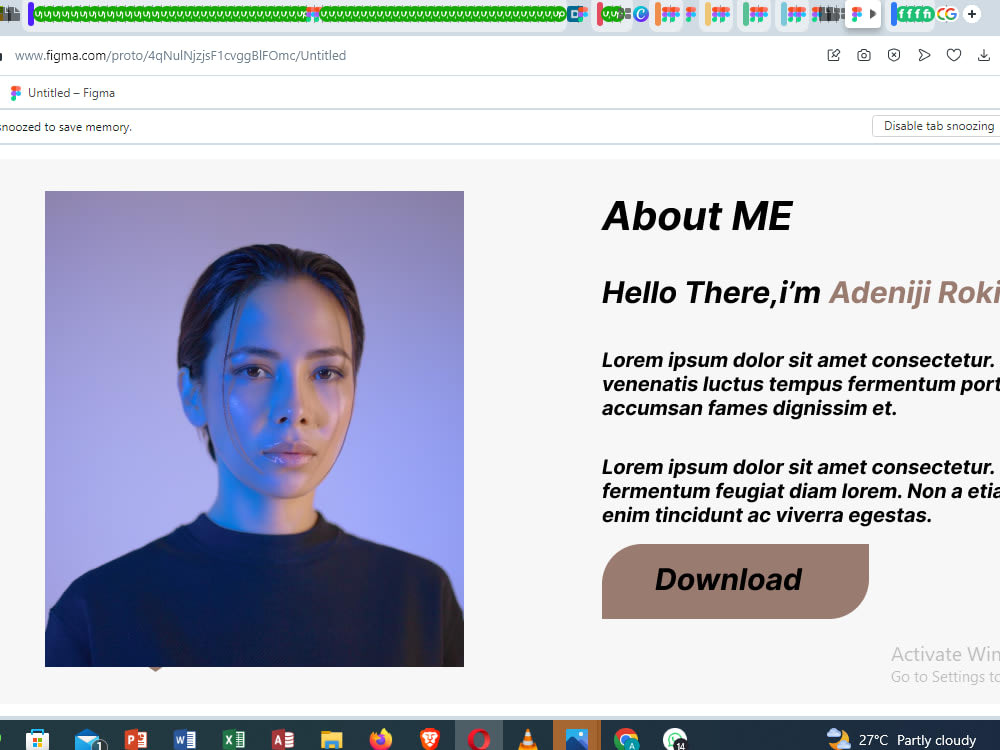
Task: Click the woman's portrait photo
Action: [x=254, y=429]
